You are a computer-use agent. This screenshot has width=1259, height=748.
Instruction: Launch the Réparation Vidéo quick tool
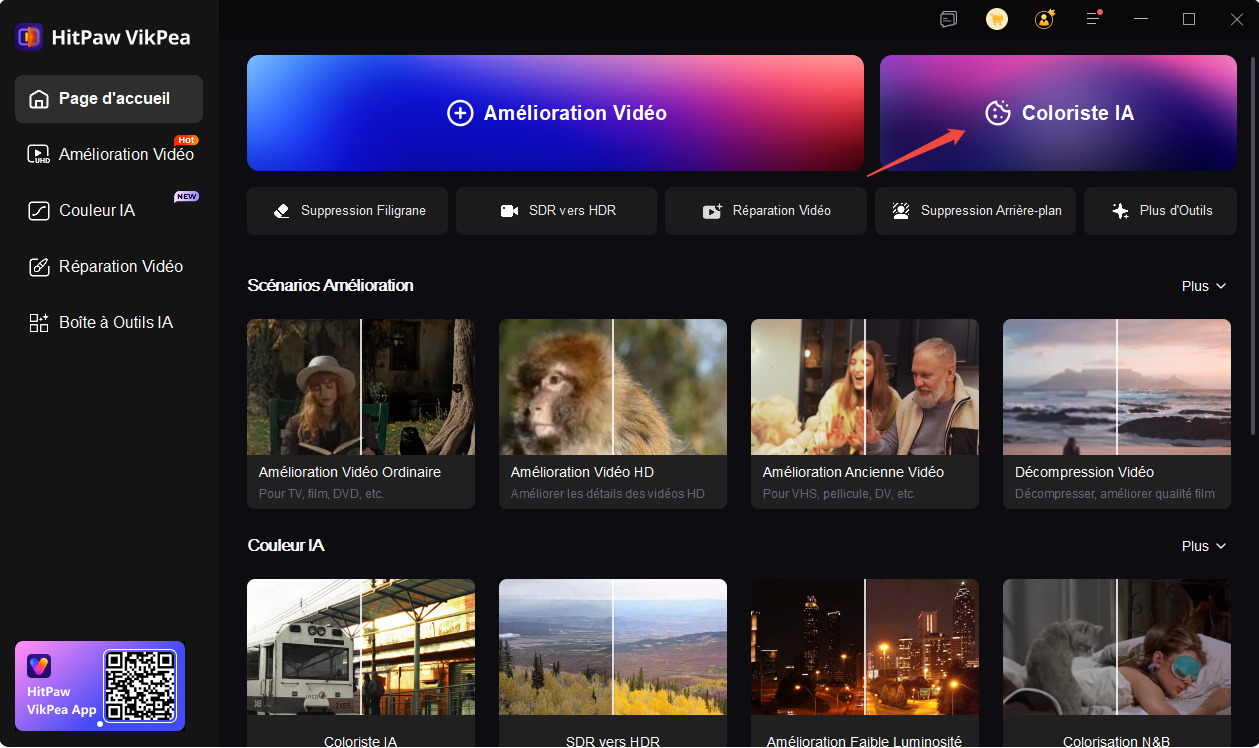[766, 211]
